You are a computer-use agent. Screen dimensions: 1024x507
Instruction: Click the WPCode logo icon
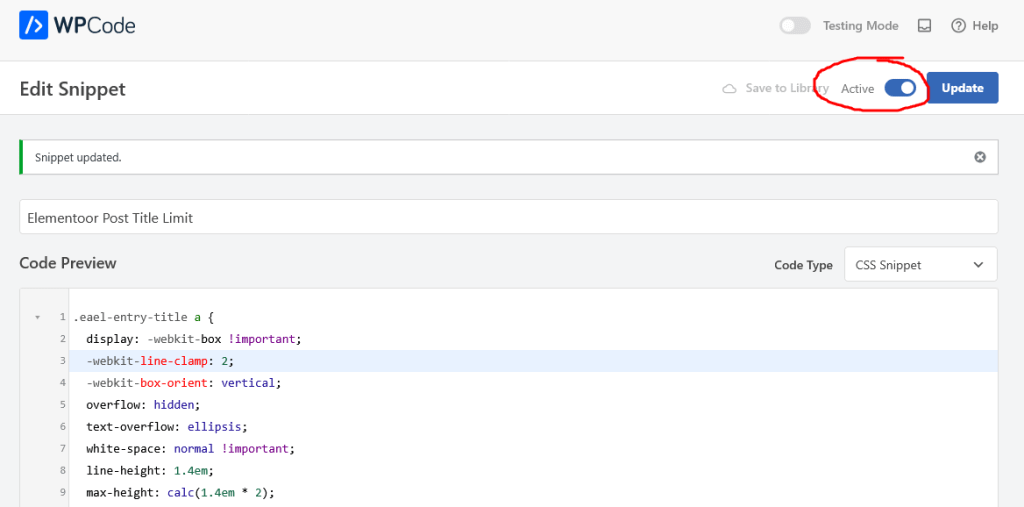pyautogui.click(x=34, y=25)
